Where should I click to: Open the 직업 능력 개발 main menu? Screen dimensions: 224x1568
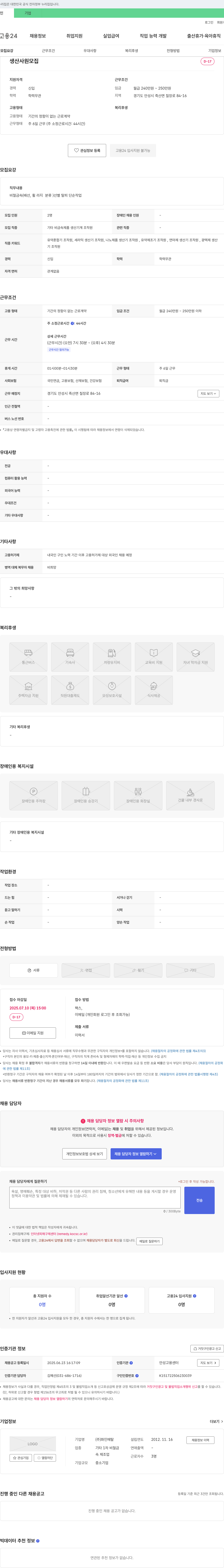point(153,36)
